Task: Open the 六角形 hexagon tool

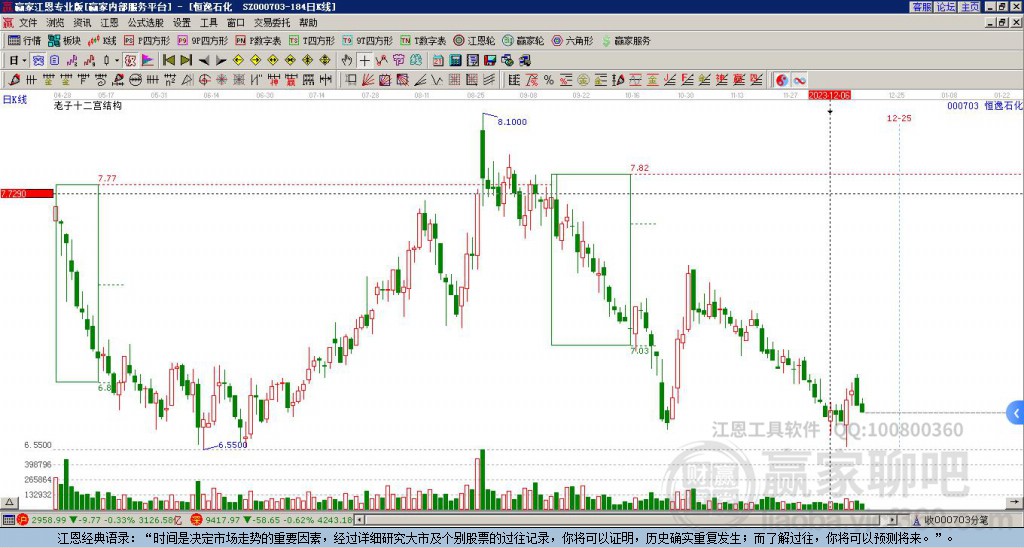Action: click(x=573, y=40)
